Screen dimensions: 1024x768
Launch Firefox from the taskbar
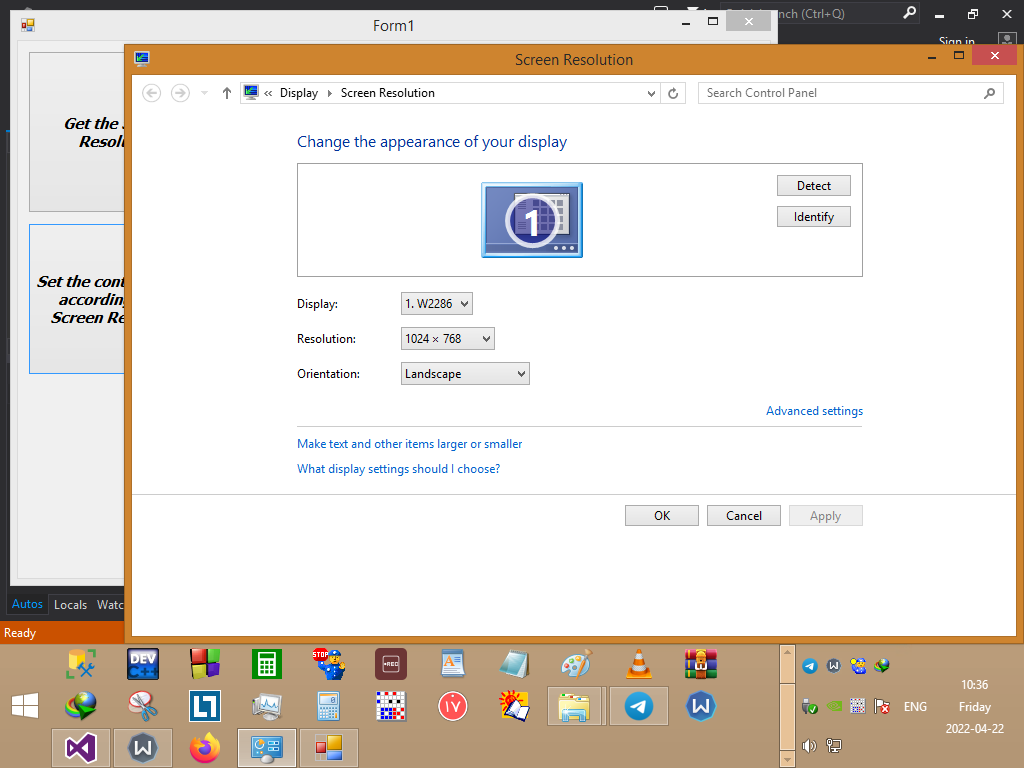point(205,748)
